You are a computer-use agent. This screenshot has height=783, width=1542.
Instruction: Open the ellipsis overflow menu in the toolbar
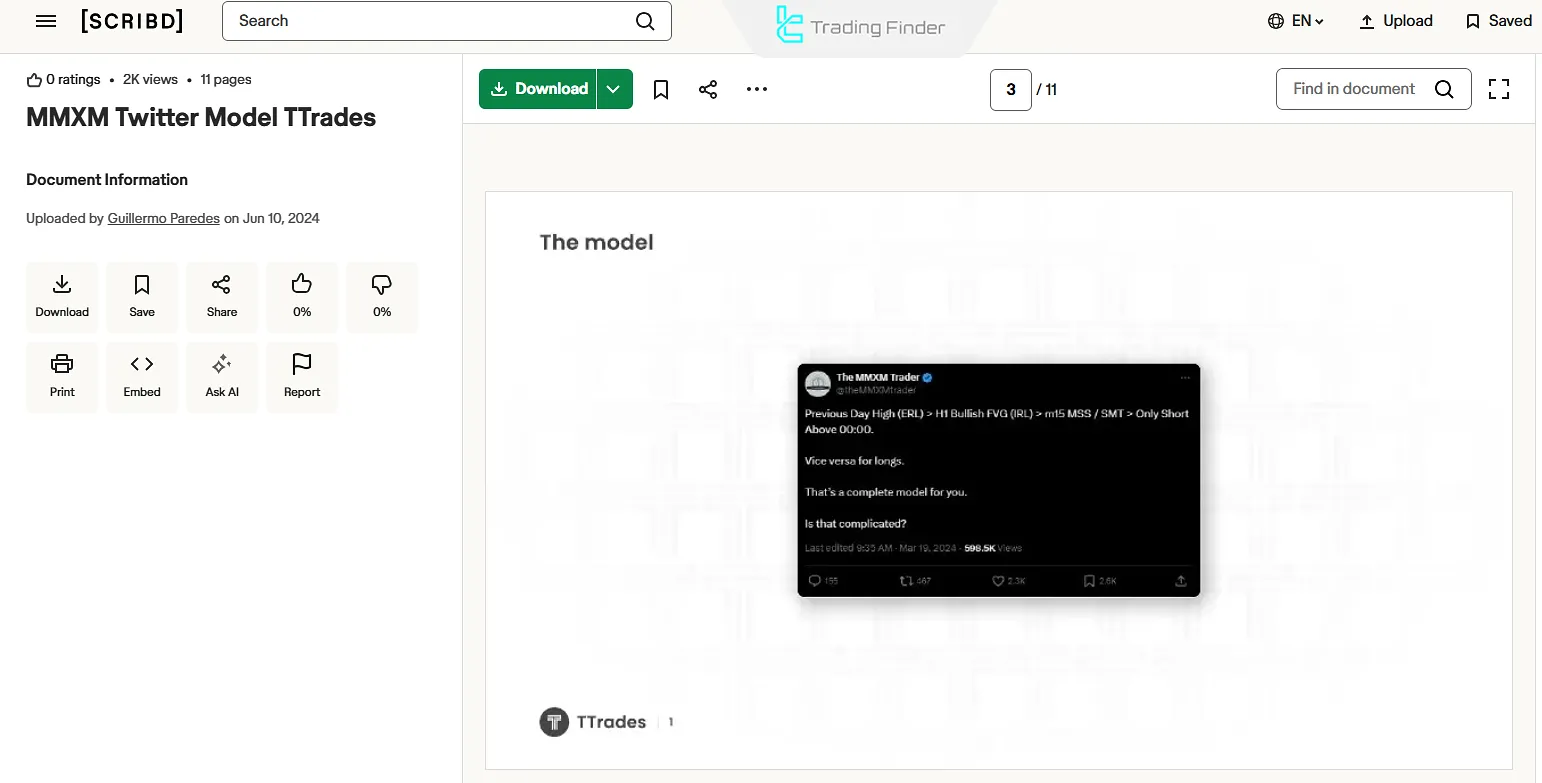tap(756, 89)
